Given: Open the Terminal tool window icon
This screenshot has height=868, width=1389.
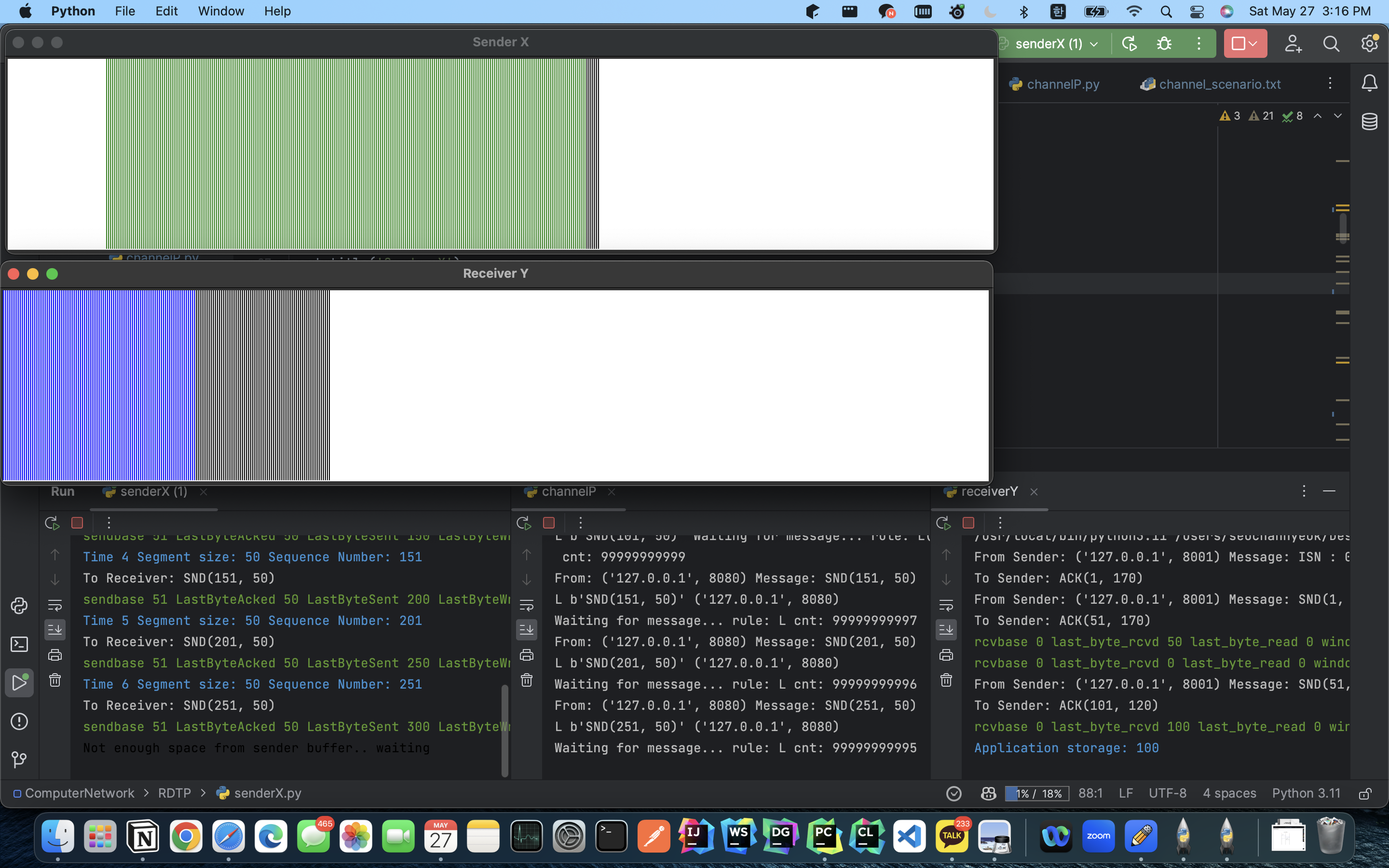Looking at the screenshot, I should pyautogui.click(x=19, y=644).
